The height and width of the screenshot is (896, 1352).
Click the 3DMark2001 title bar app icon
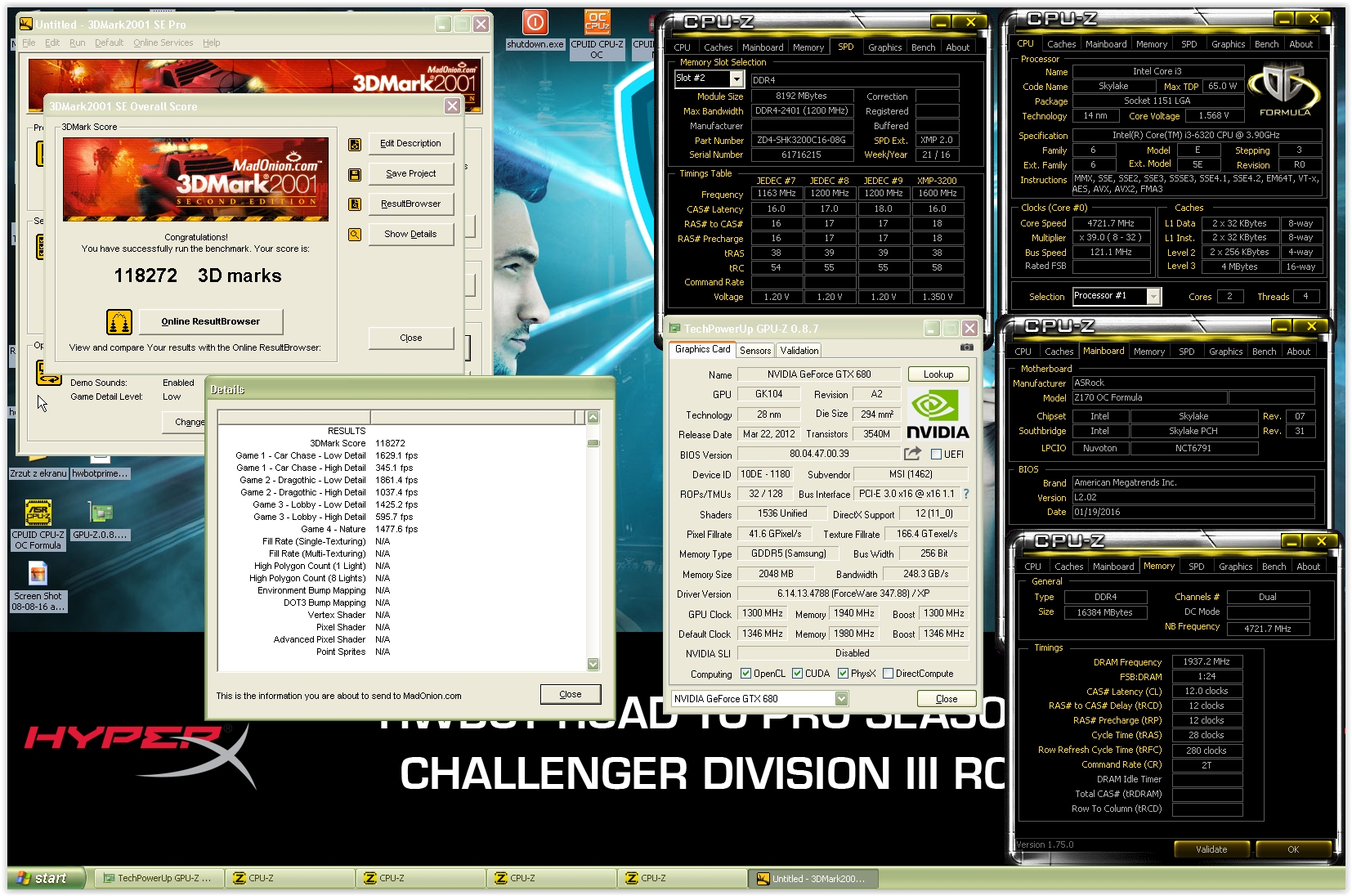pos(26,25)
